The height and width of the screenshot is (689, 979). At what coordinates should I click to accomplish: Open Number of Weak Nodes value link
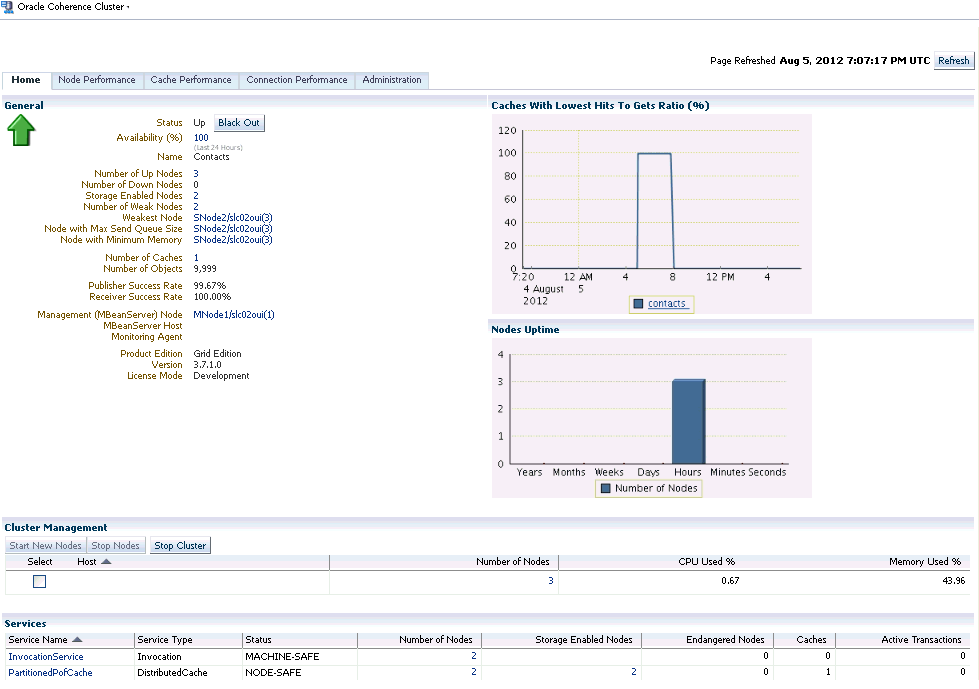point(196,207)
